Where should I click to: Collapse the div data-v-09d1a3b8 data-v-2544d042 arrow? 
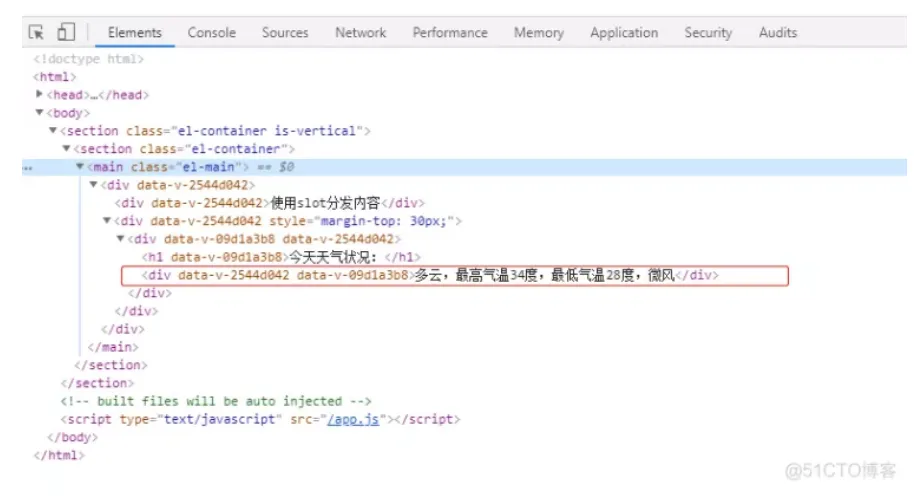[x=120, y=239]
